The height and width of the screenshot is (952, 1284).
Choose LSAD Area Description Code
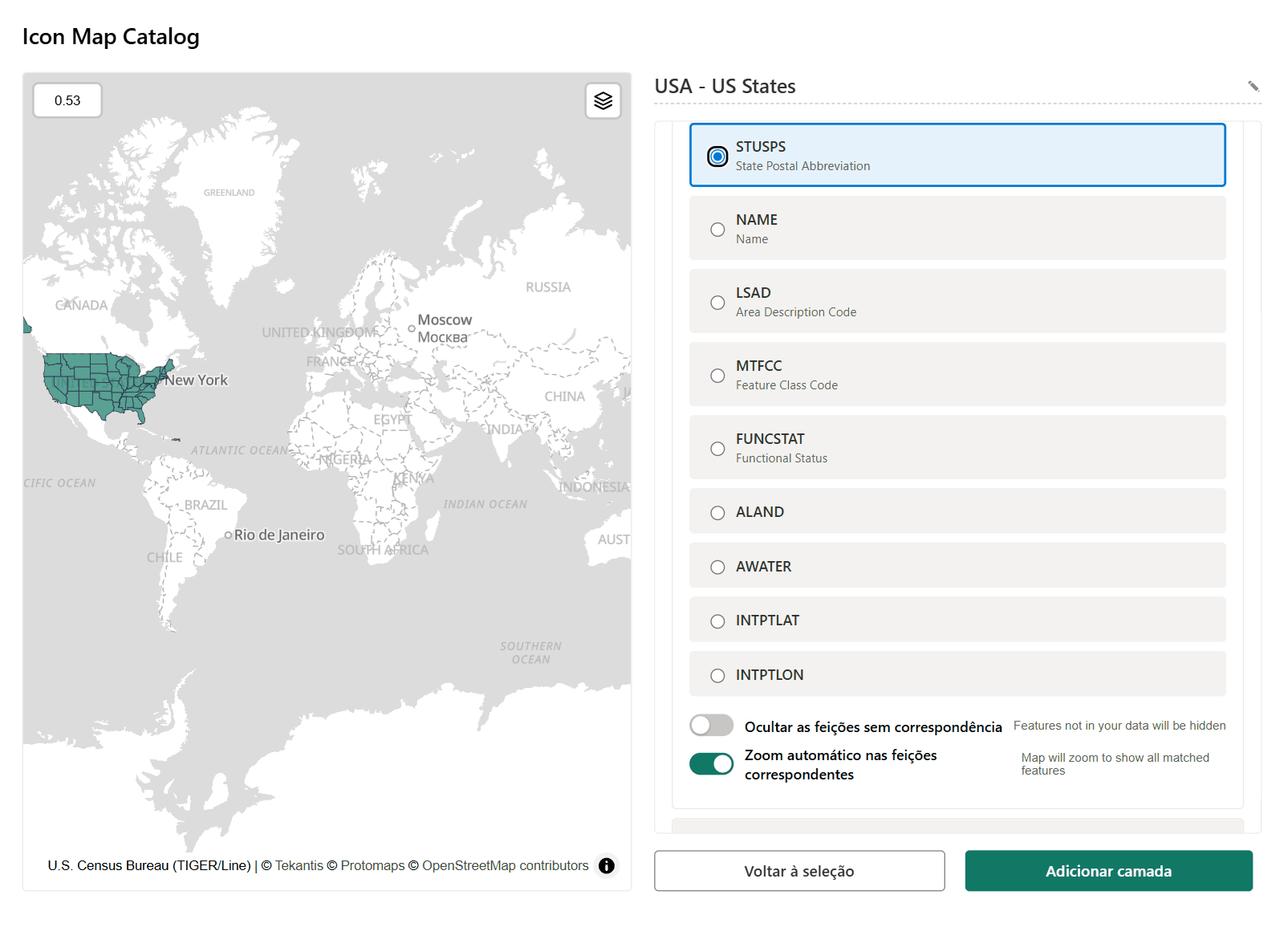click(957, 301)
